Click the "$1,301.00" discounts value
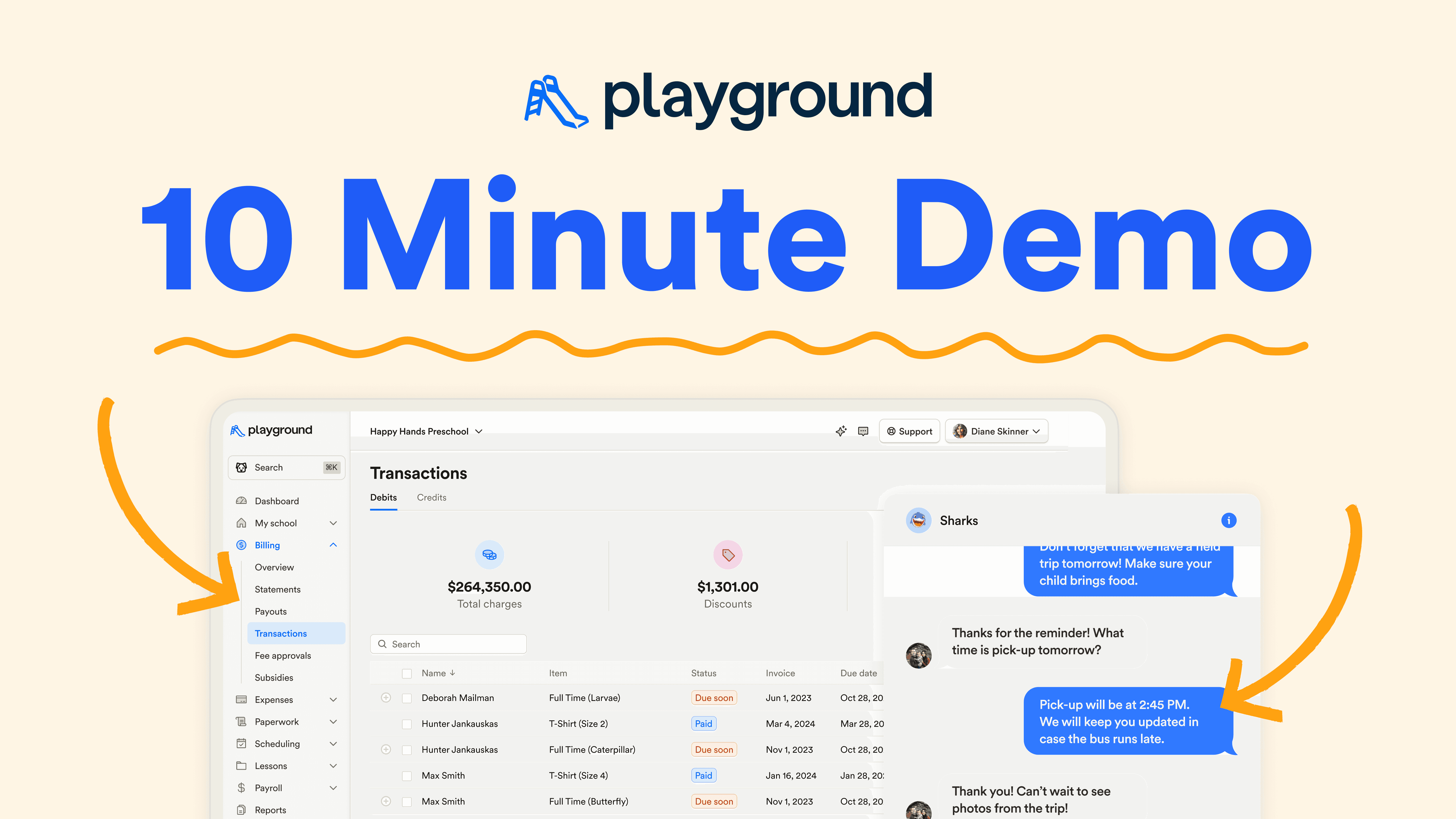 [728, 587]
